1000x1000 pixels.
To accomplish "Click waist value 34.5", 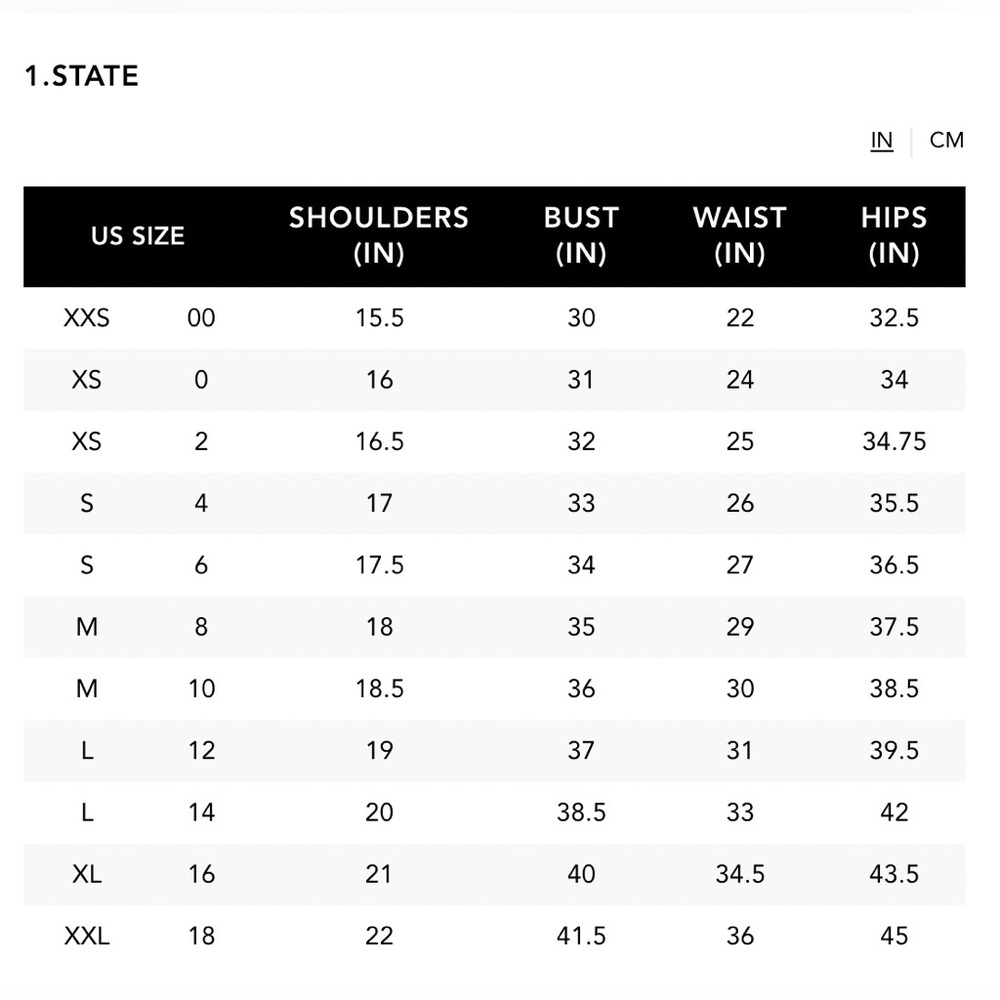I will 740,874.
